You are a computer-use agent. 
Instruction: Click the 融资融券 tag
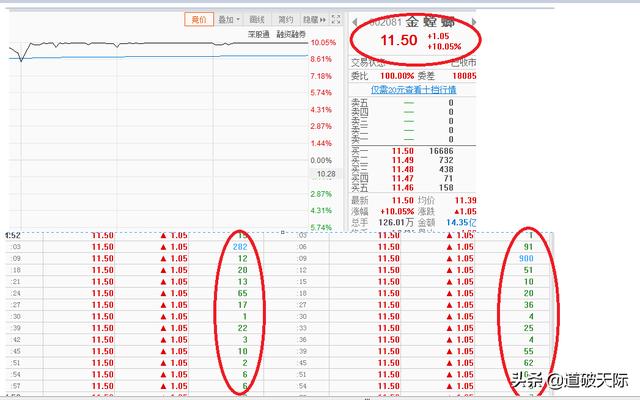pos(291,34)
